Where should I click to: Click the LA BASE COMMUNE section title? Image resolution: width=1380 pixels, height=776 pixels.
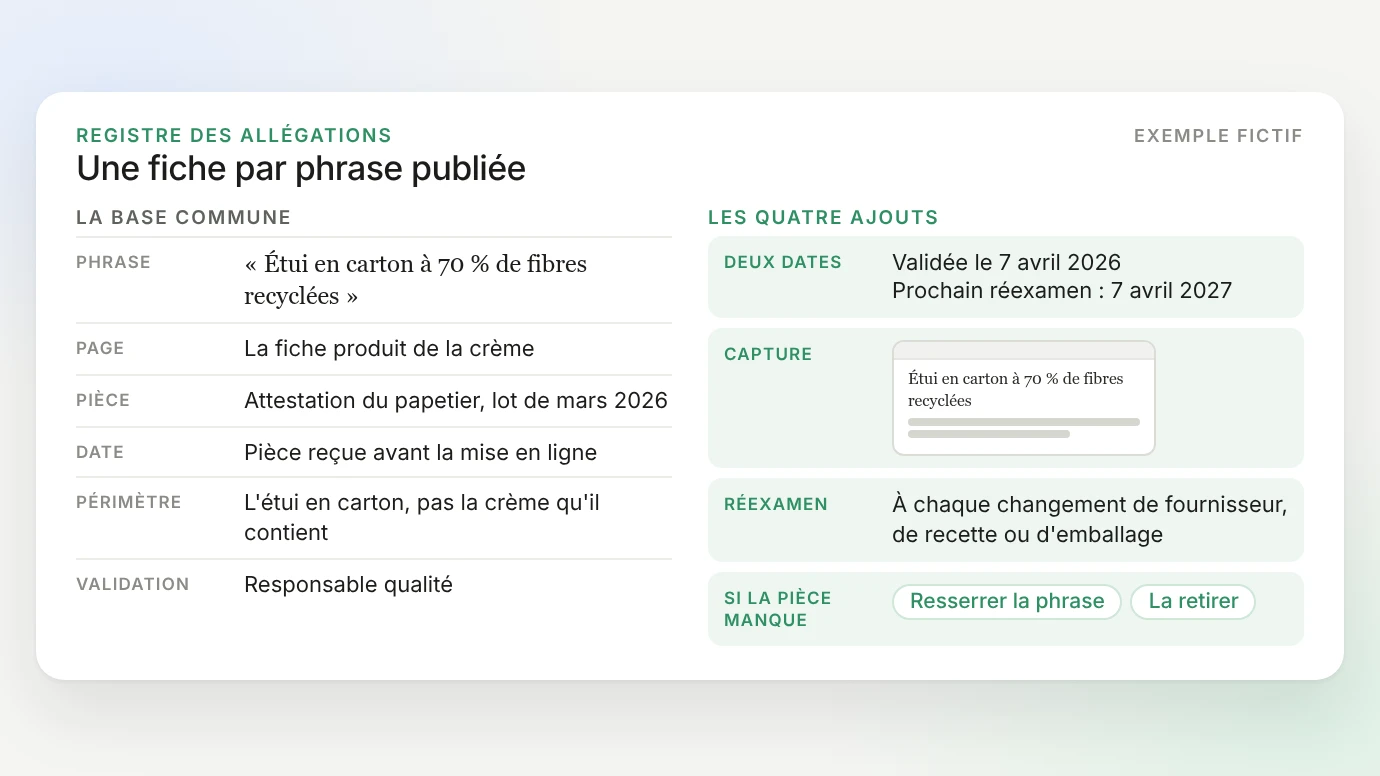coord(184,218)
